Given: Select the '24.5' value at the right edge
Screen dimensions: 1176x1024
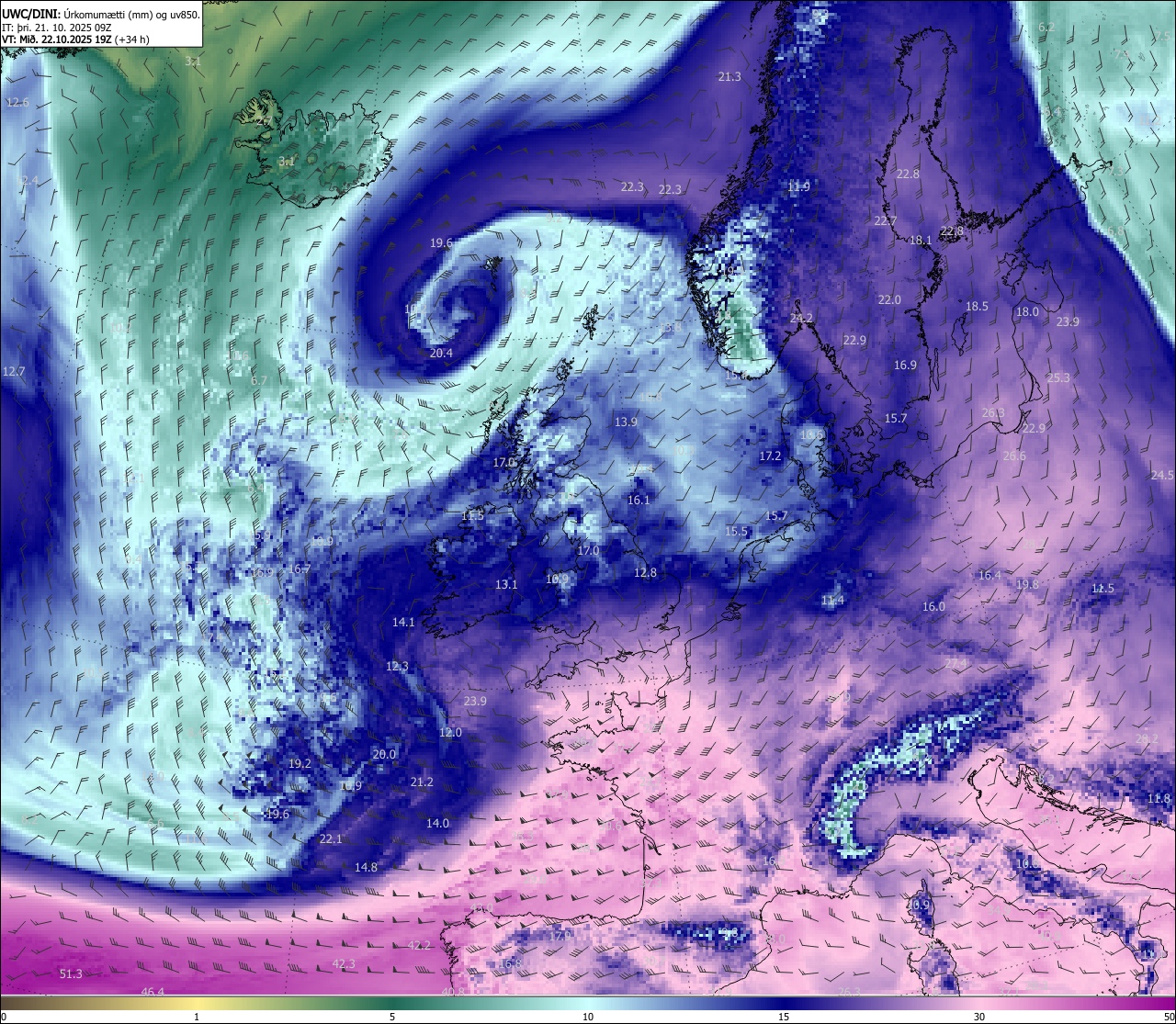Looking at the screenshot, I should coord(1162,476).
